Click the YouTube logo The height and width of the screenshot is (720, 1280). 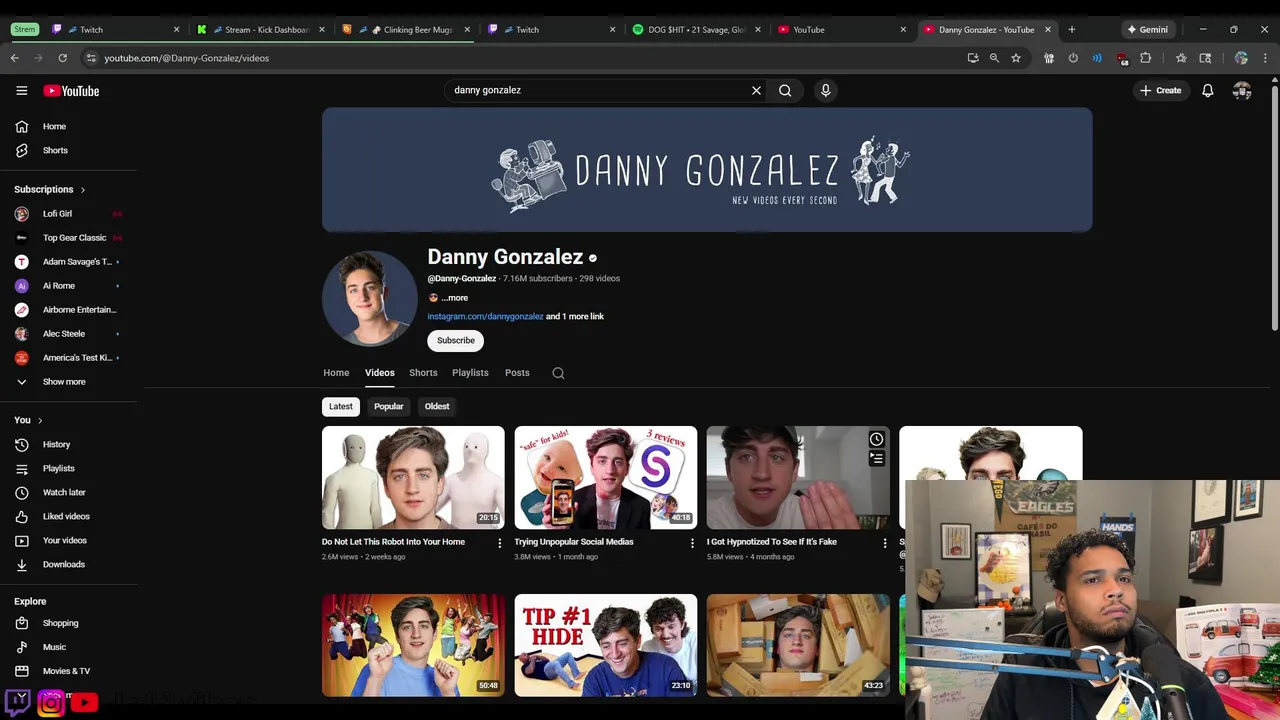tap(71, 90)
